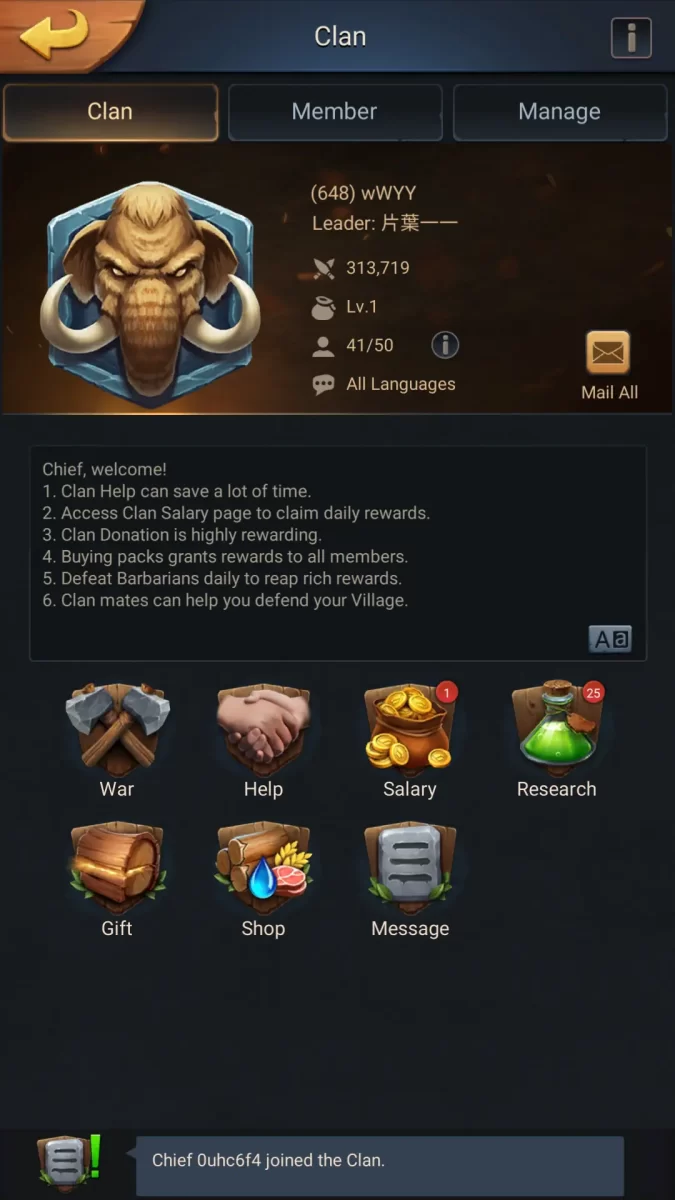The width and height of the screenshot is (675, 1200).
Task: Open the Research potion icon
Action: (x=556, y=726)
